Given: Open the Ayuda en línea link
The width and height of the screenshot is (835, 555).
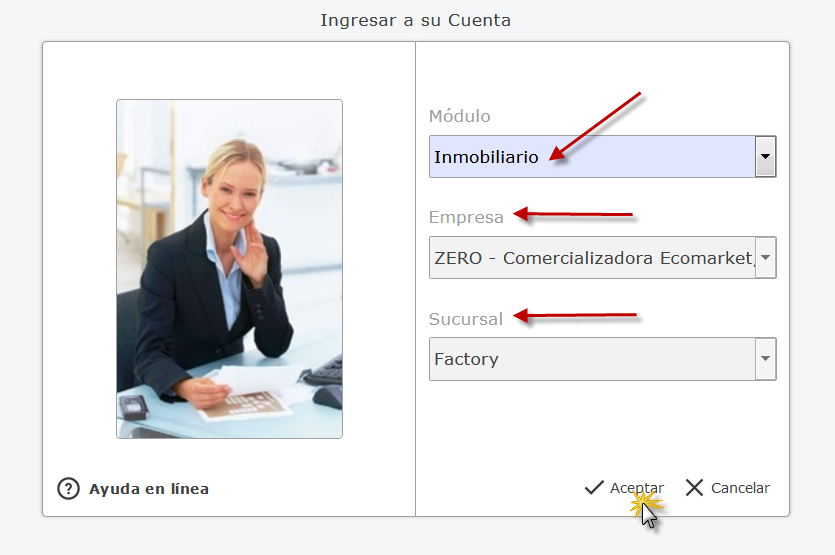Looking at the screenshot, I should click(149, 489).
